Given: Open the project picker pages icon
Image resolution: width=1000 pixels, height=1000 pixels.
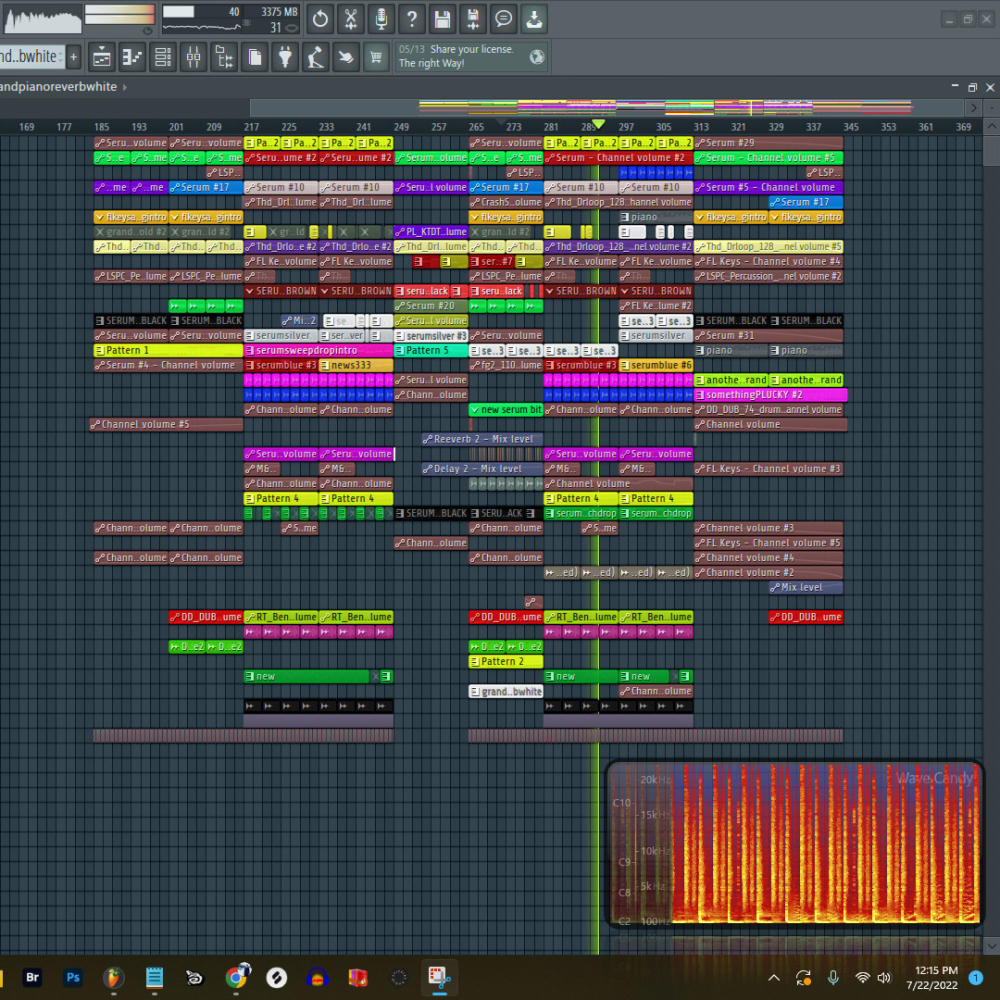Looking at the screenshot, I should 255,57.
